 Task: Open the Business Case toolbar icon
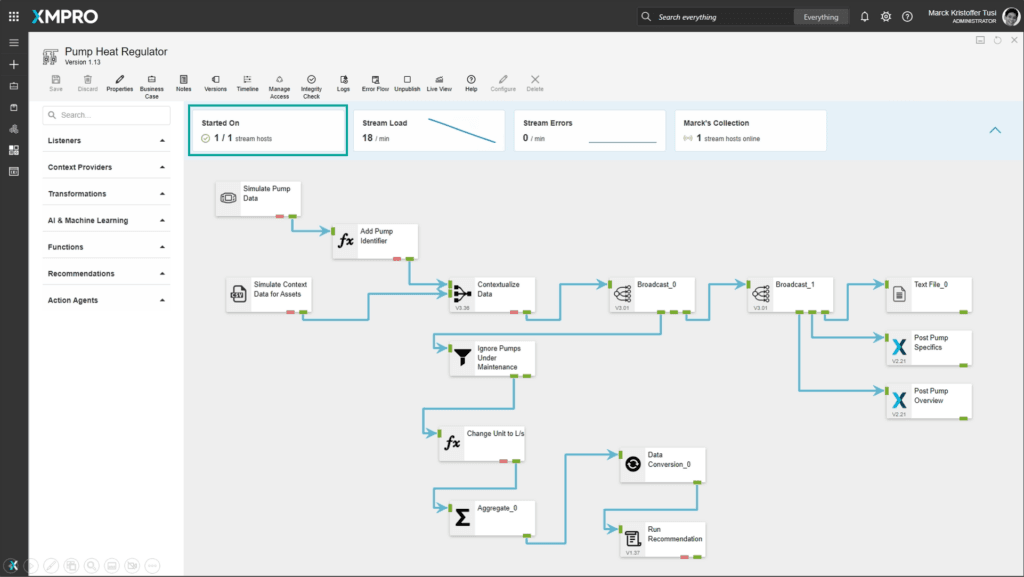click(x=152, y=79)
